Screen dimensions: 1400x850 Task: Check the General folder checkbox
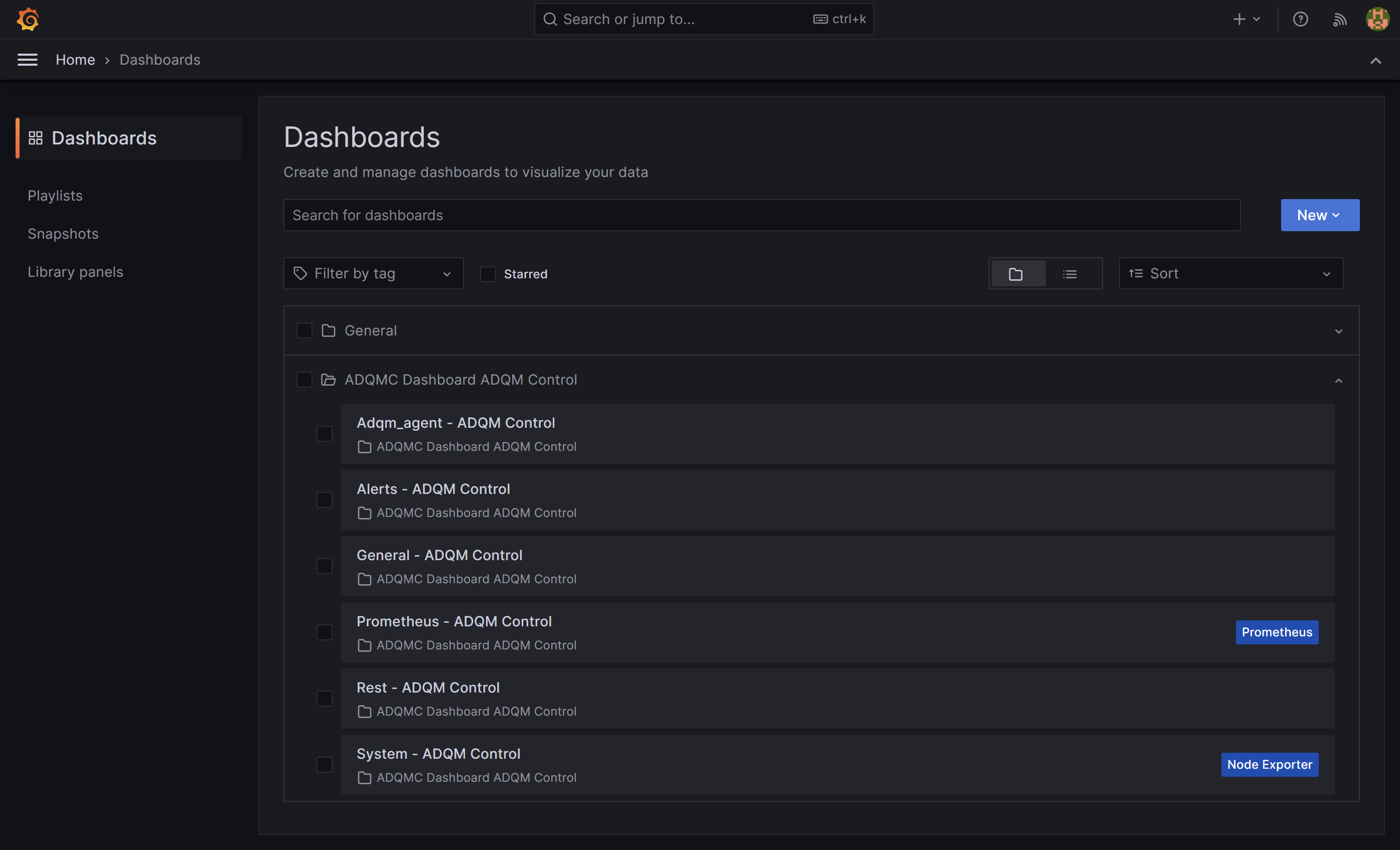point(304,330)
